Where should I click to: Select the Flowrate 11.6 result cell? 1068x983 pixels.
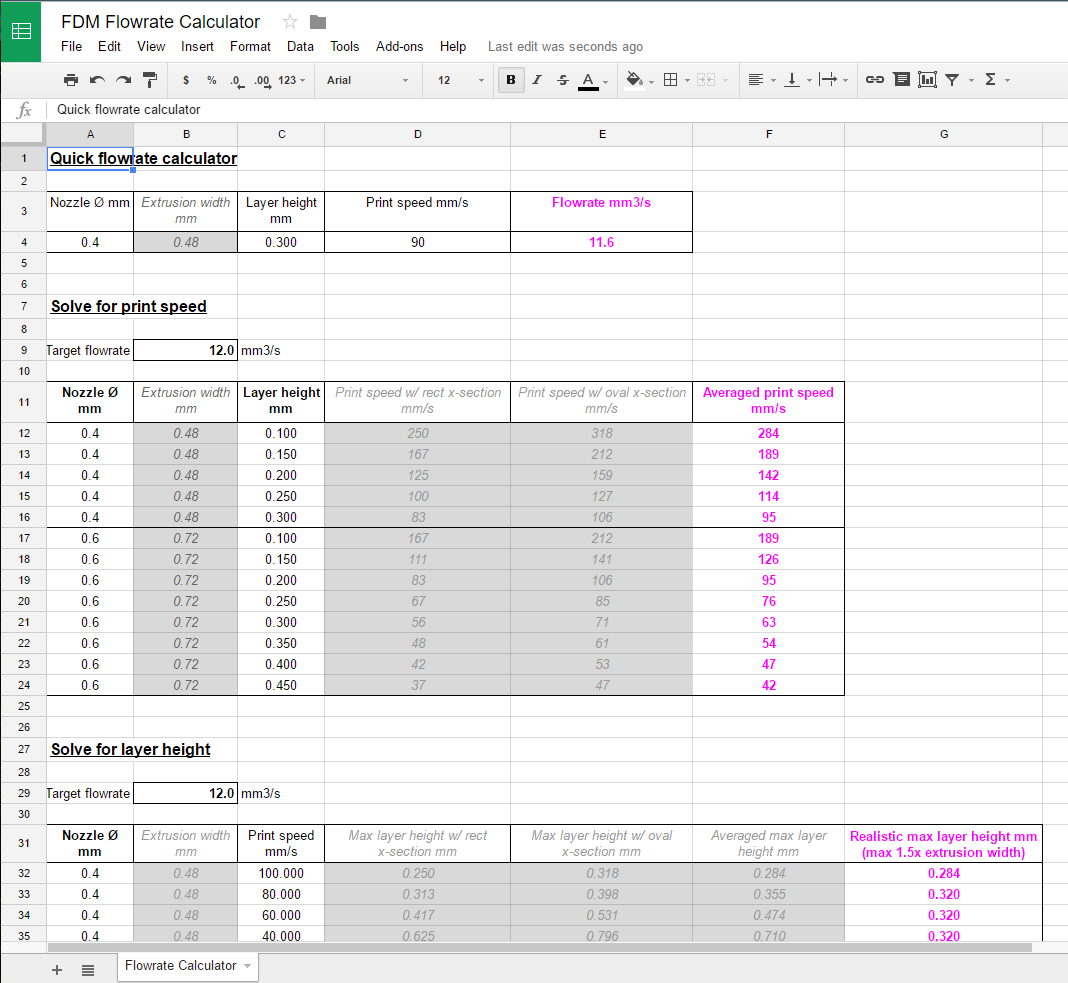tap(601, 243)
